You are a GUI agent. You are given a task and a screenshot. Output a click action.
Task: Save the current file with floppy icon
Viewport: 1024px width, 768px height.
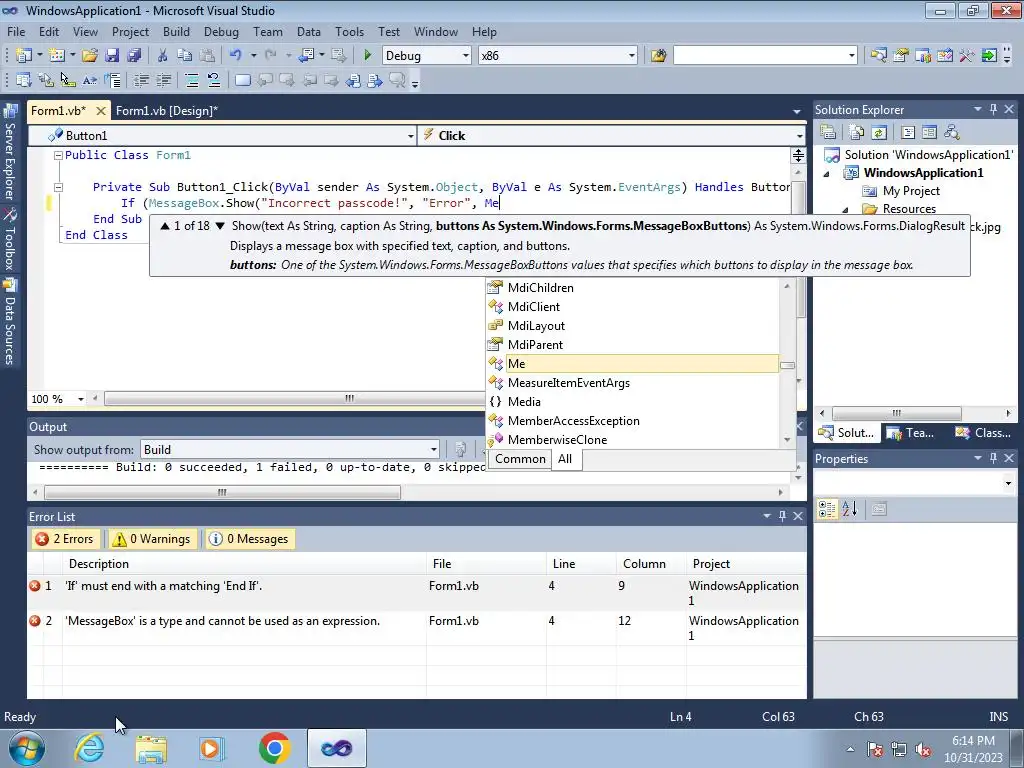click(x=112, y=56)
